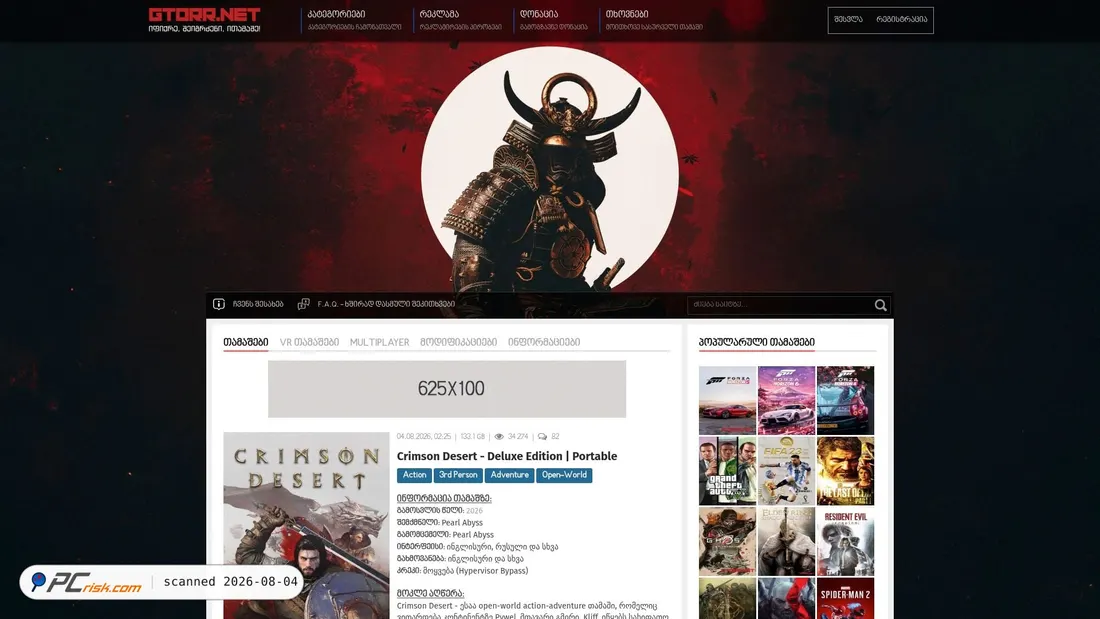
Task: Switch to the VR თამაშები tab
Action: [309, 342]
